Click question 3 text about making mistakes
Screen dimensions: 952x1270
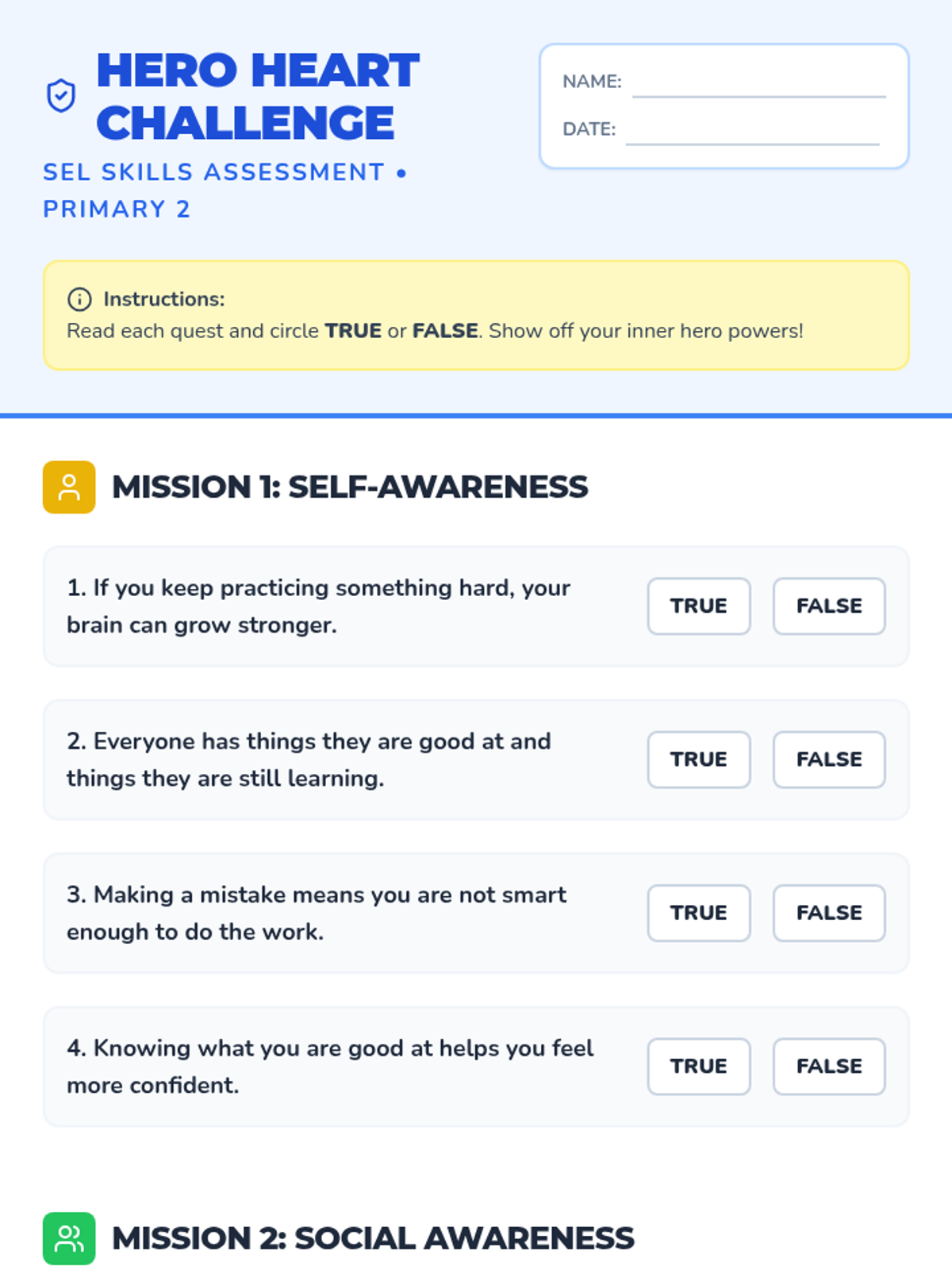[316, 913]
